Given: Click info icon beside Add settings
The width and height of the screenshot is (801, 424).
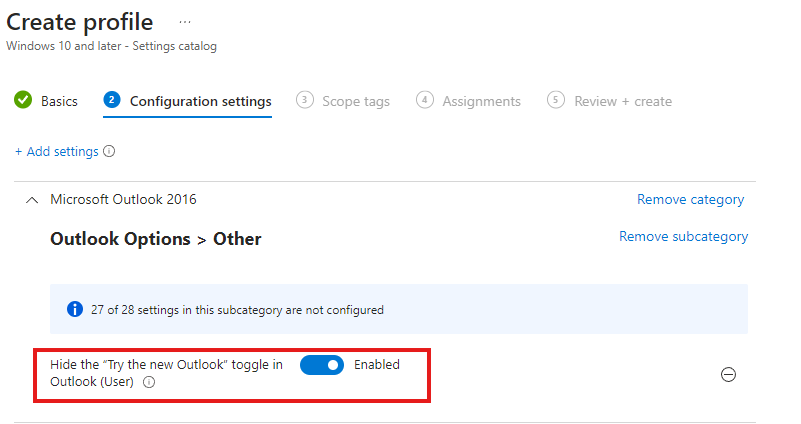Looking at the screenshot, I should (109, 151).
